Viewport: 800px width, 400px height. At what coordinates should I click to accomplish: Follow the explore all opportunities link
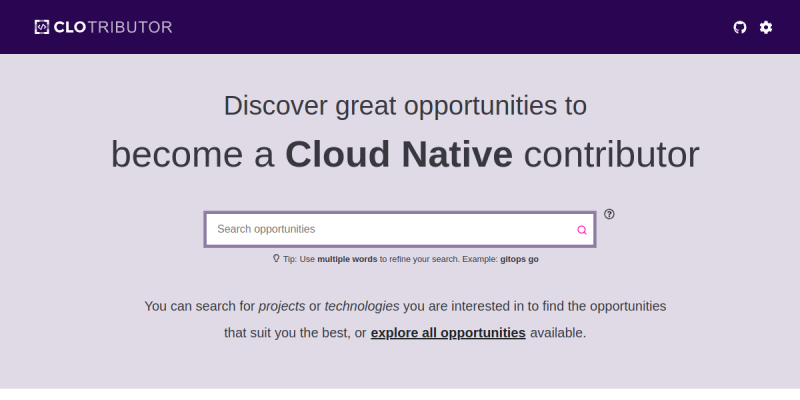pyautogui.click(x=448, y=333)
